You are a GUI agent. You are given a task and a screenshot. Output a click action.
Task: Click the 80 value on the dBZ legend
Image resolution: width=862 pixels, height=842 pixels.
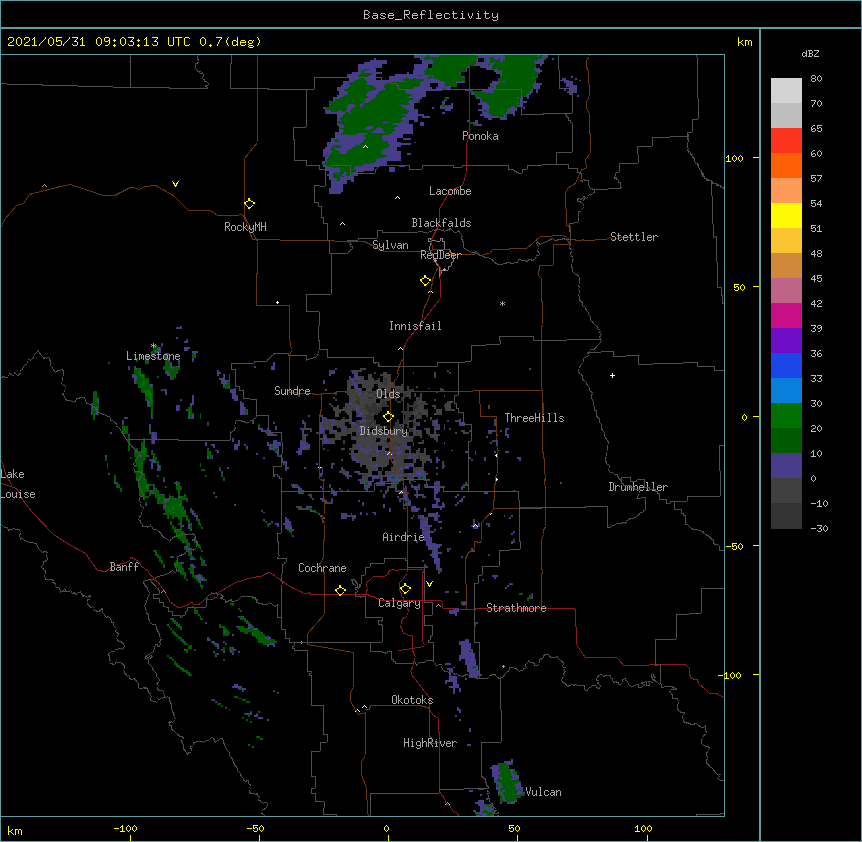(816, 79)
